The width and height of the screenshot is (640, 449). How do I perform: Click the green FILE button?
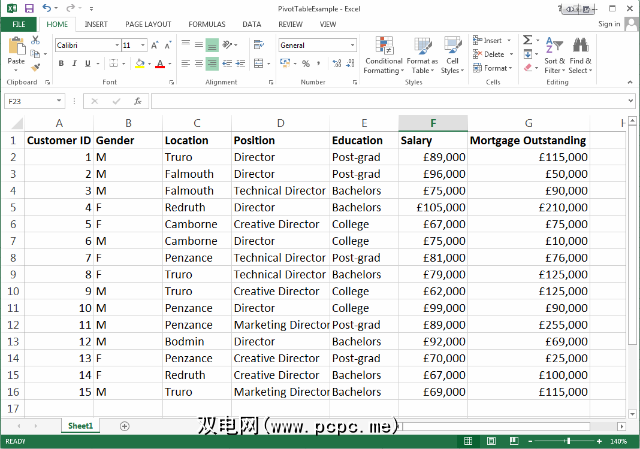click(19, 23)
